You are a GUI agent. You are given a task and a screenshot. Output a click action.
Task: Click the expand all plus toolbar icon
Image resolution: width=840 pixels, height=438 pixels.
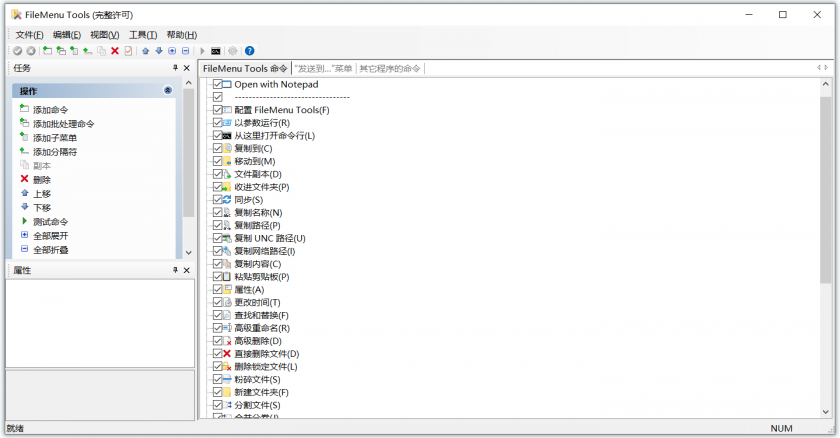pyautogui.click(x=172, y=50)
